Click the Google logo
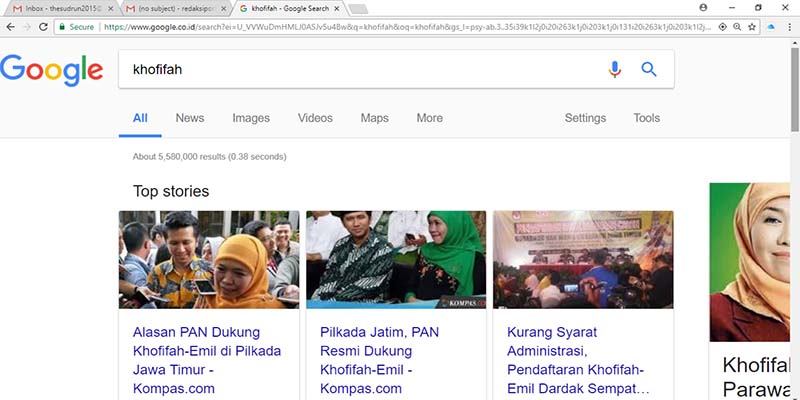Image resolution: width=800 pixels, height=400 pixels. (x=52, y=70)
